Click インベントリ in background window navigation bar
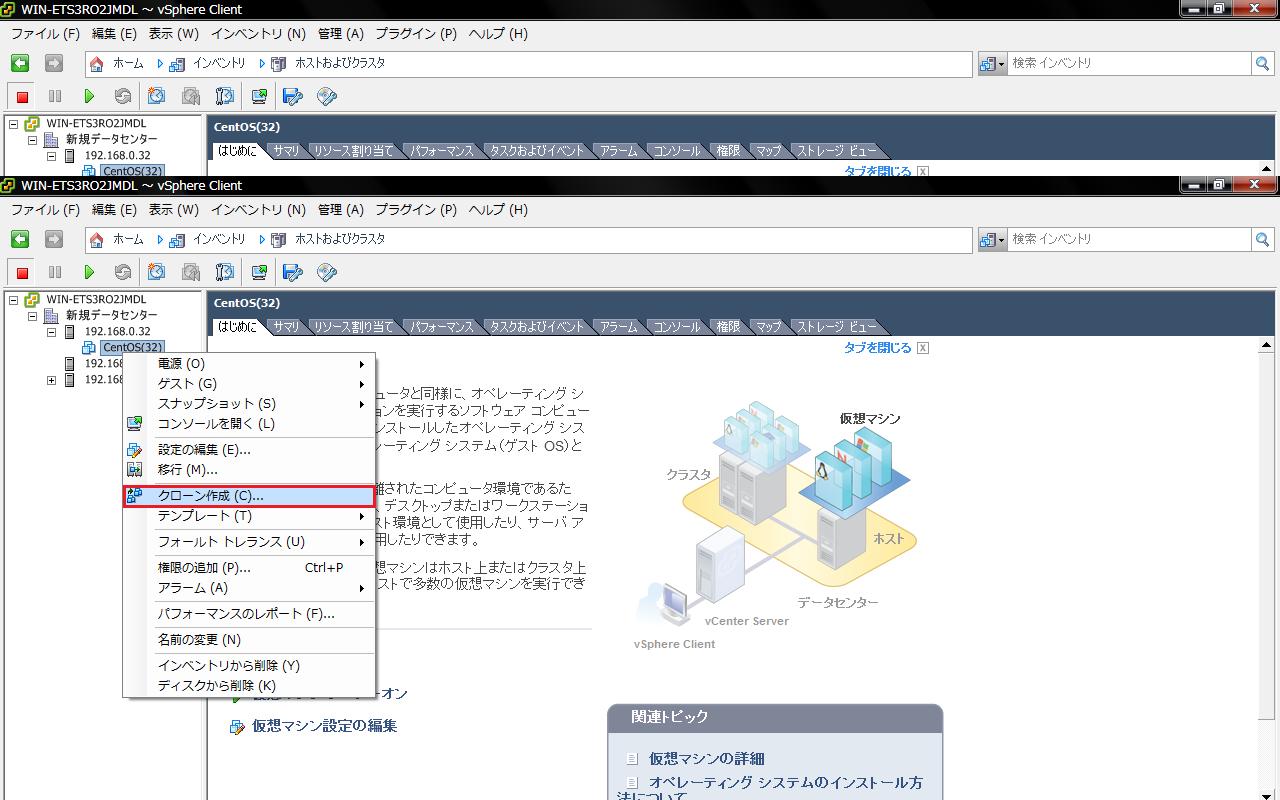This screenshot has width=1280, height=800. tap(219, 63)
